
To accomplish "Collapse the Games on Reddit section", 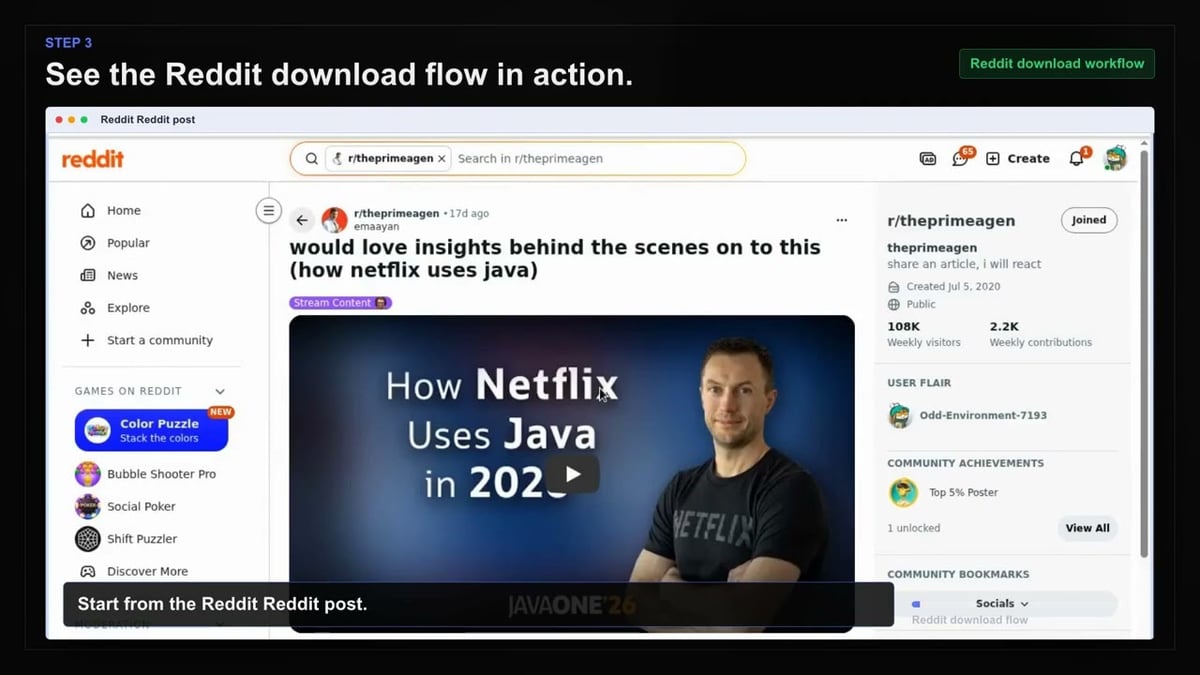I will [220, 391].
